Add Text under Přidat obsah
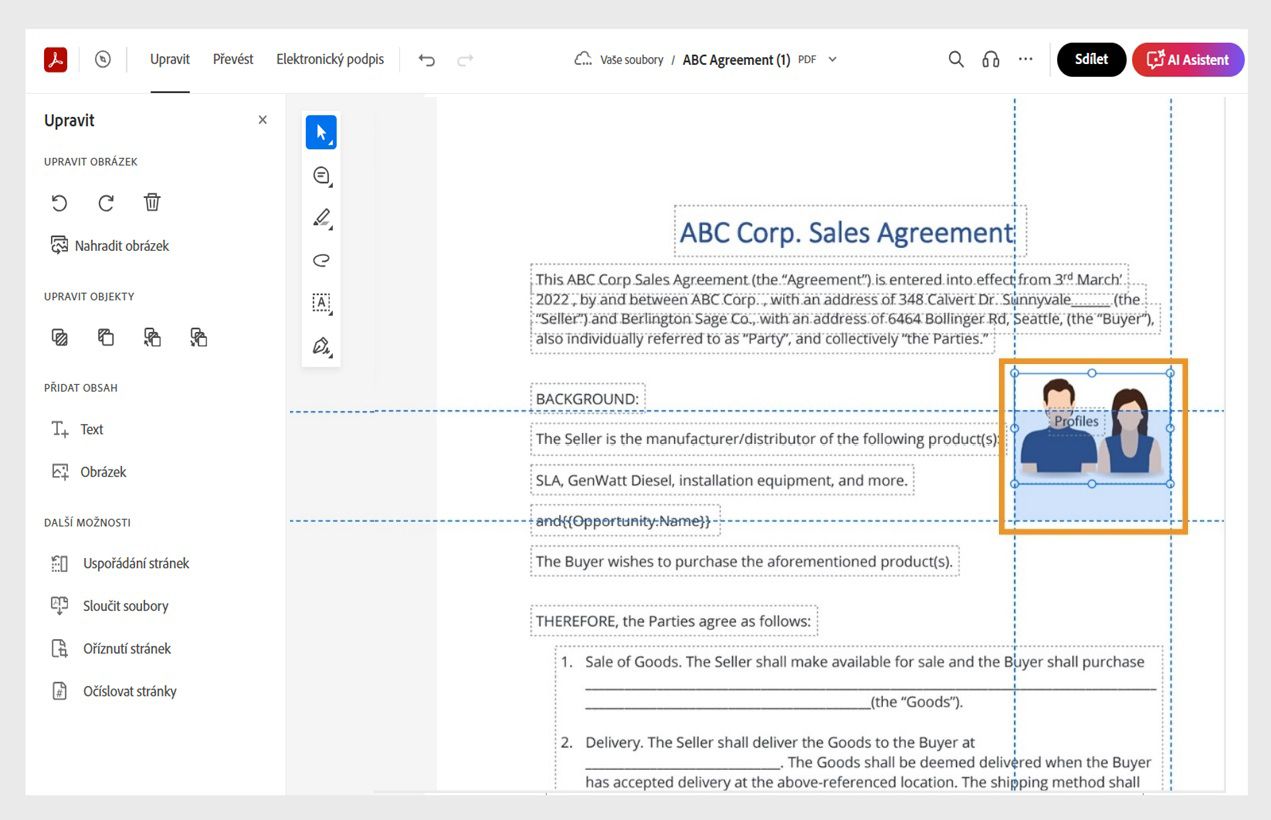Image resolution: width=1271 pixels, height=820 pixels. [77, 429]
